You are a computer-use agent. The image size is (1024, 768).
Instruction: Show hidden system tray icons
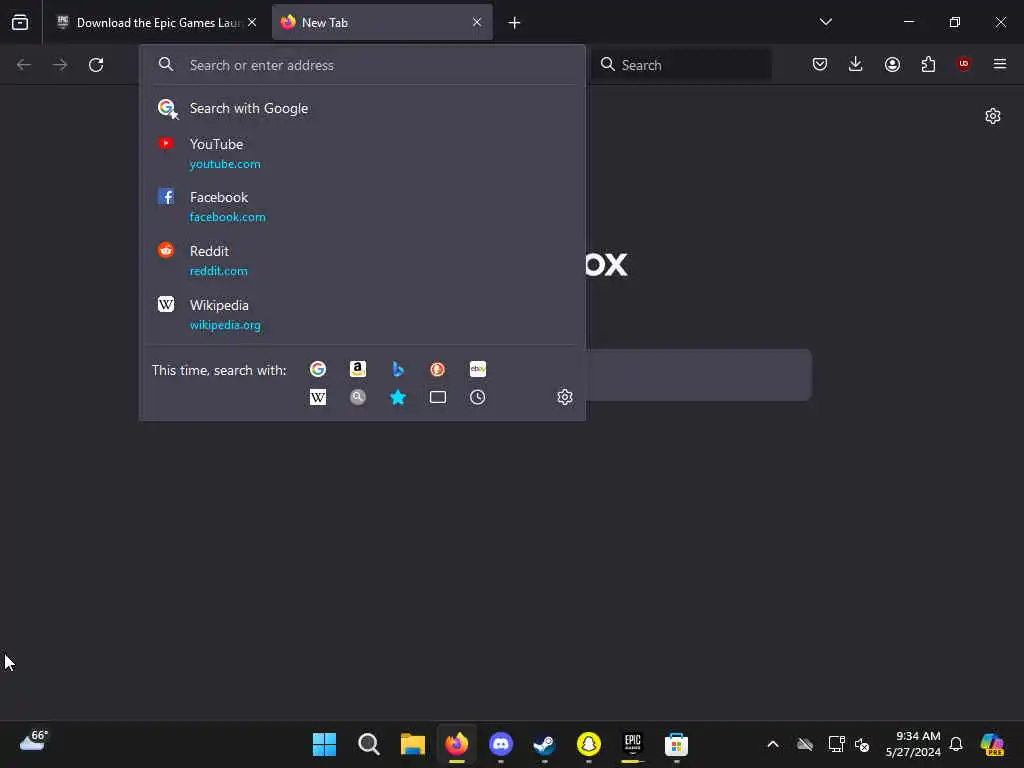click(x=773, y=744)
